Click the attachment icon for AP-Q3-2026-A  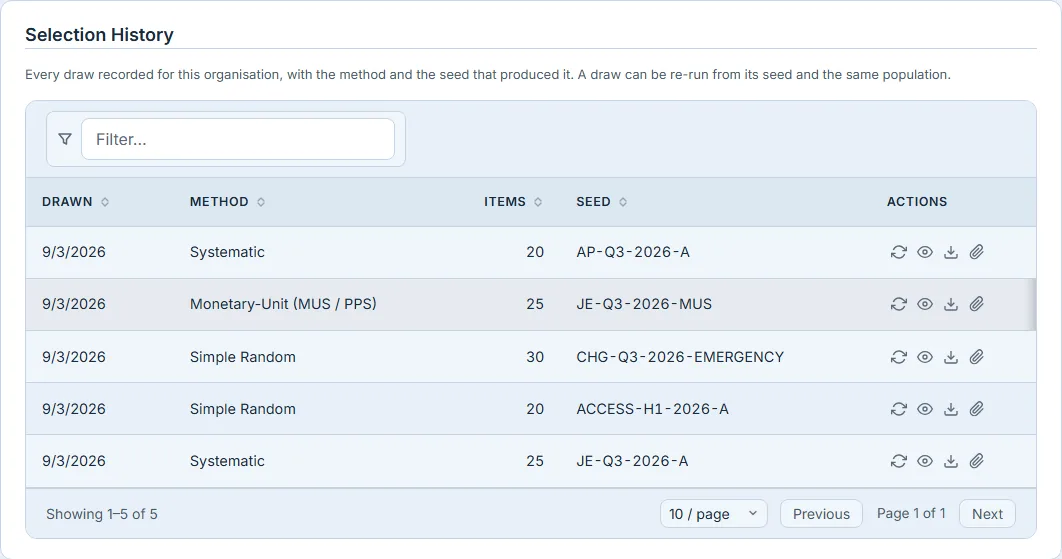click(977, 252)
